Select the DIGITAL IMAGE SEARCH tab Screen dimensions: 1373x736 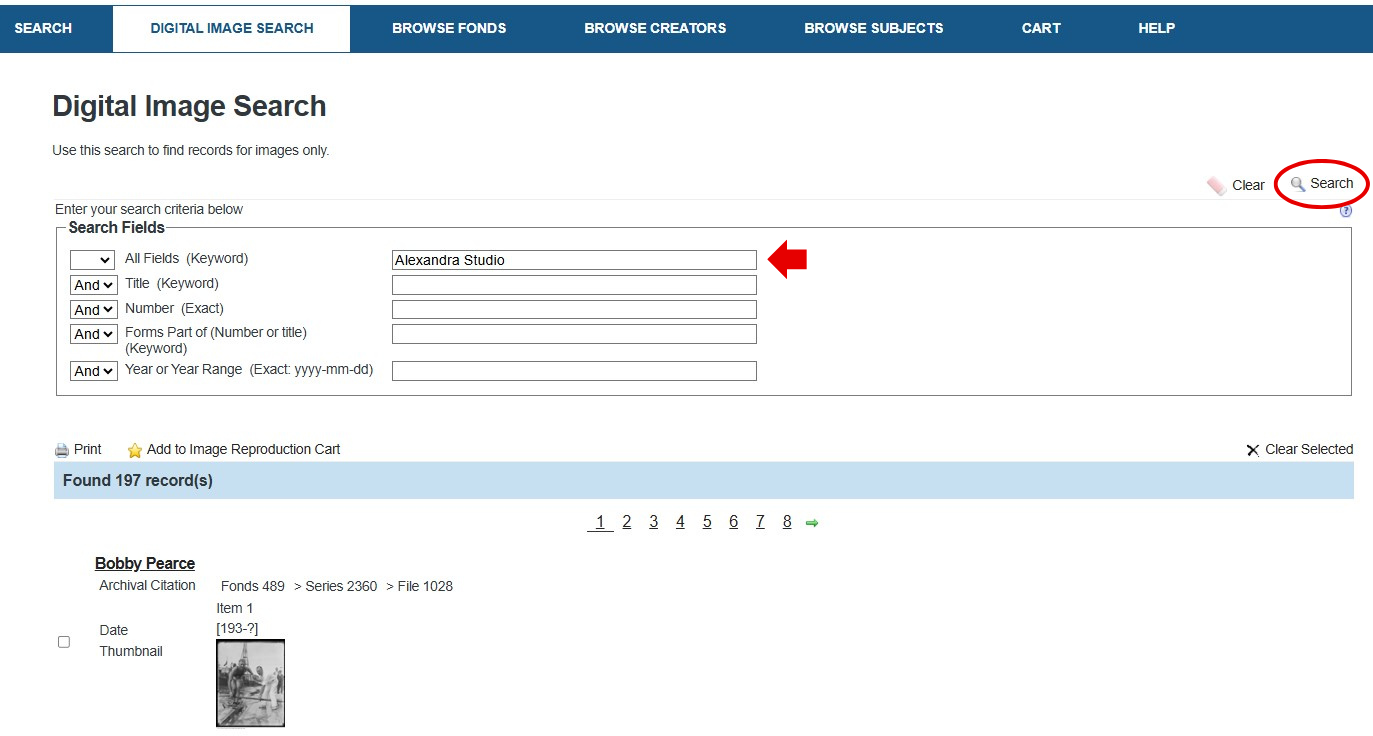coord(232,28)
